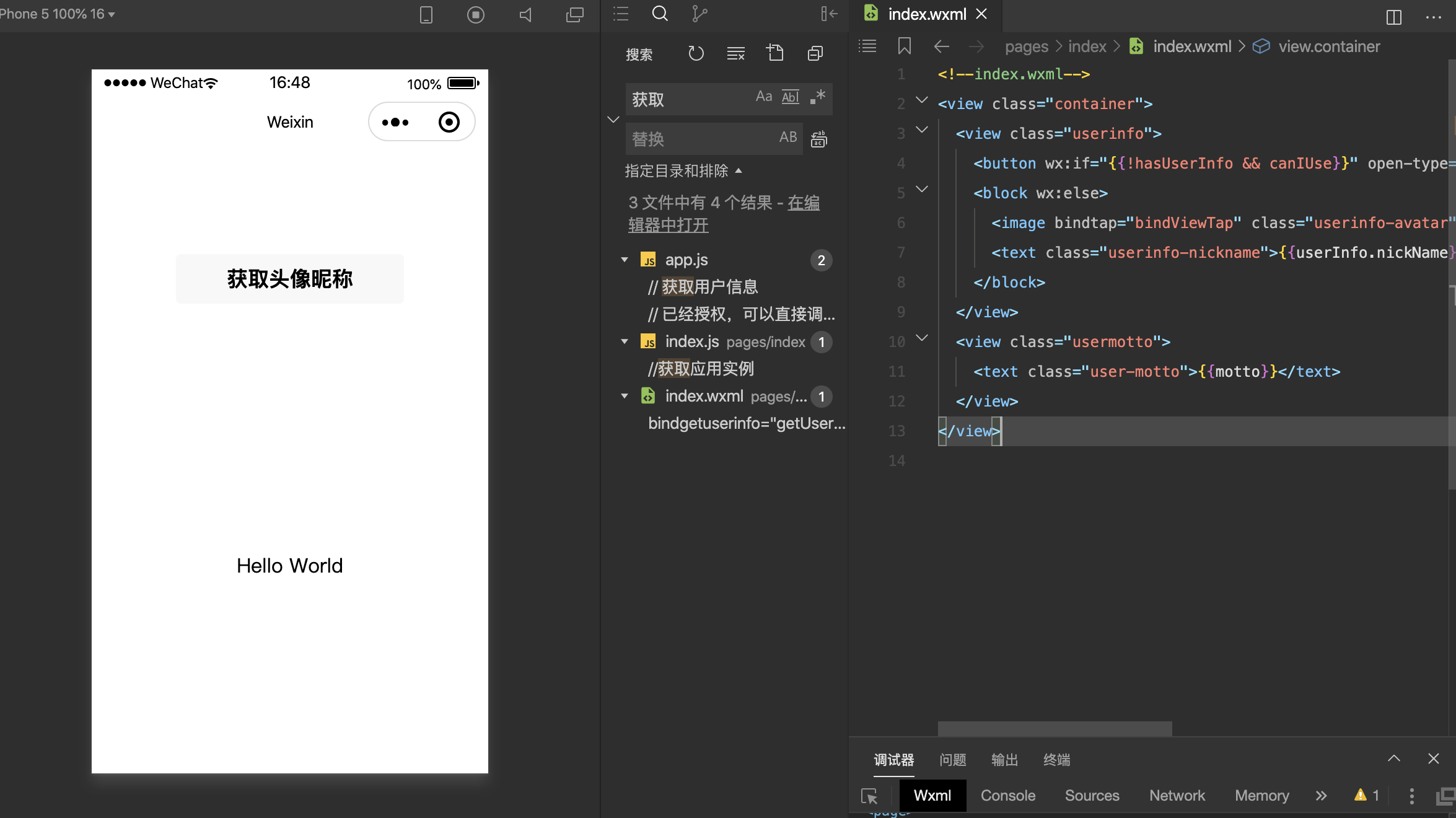Click the element inspector picker icon

click(x=869, y=796)
